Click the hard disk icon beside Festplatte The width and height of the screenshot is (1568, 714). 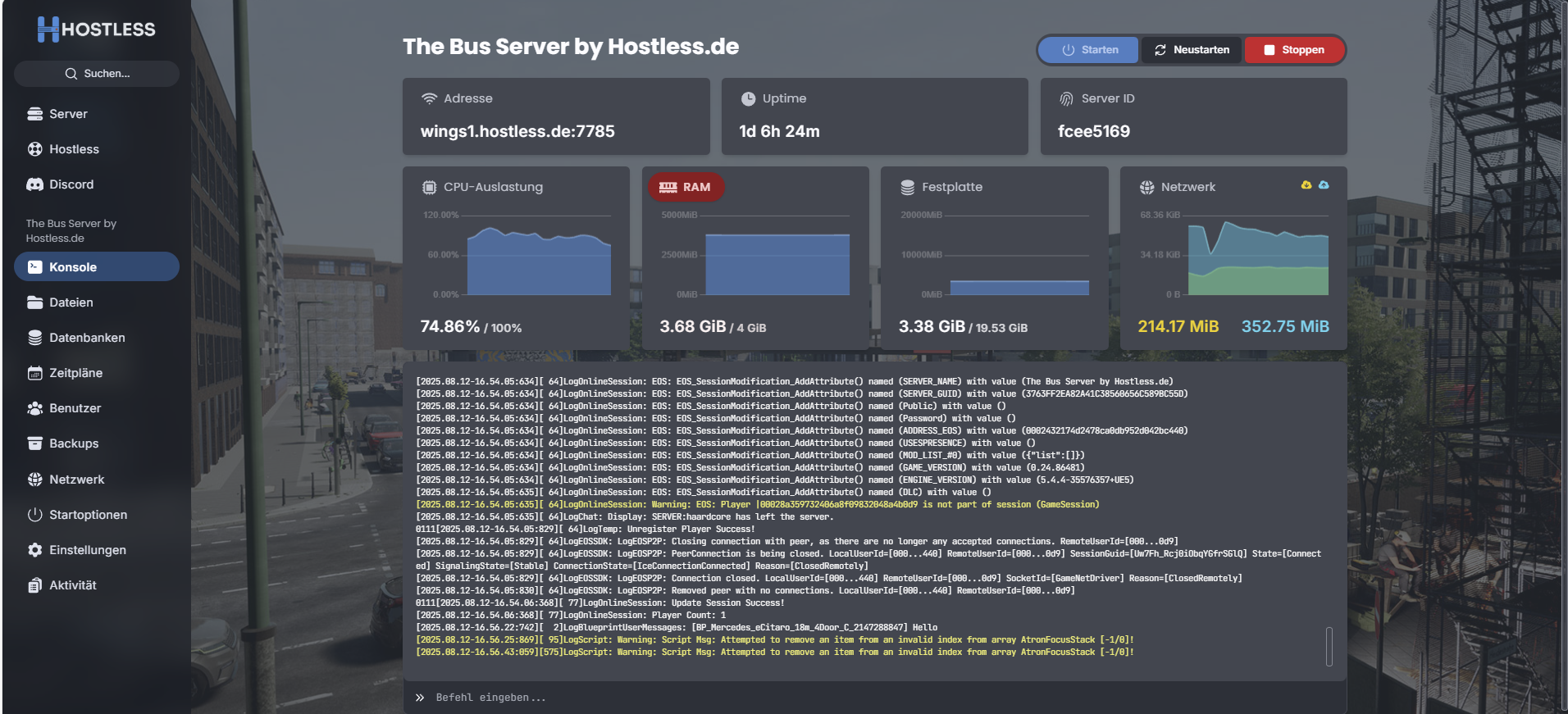pos(907,187)
